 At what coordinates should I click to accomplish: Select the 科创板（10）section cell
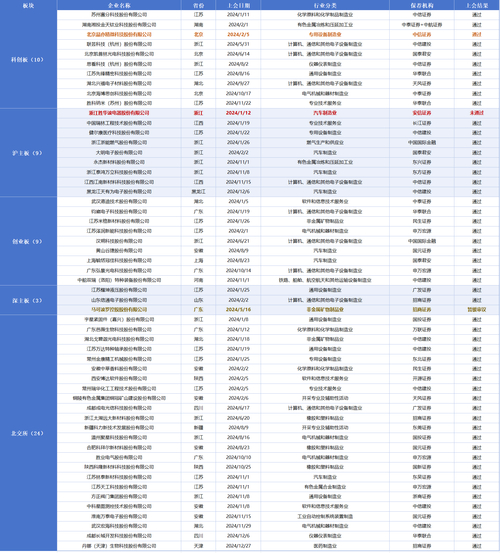pos(28,59)
